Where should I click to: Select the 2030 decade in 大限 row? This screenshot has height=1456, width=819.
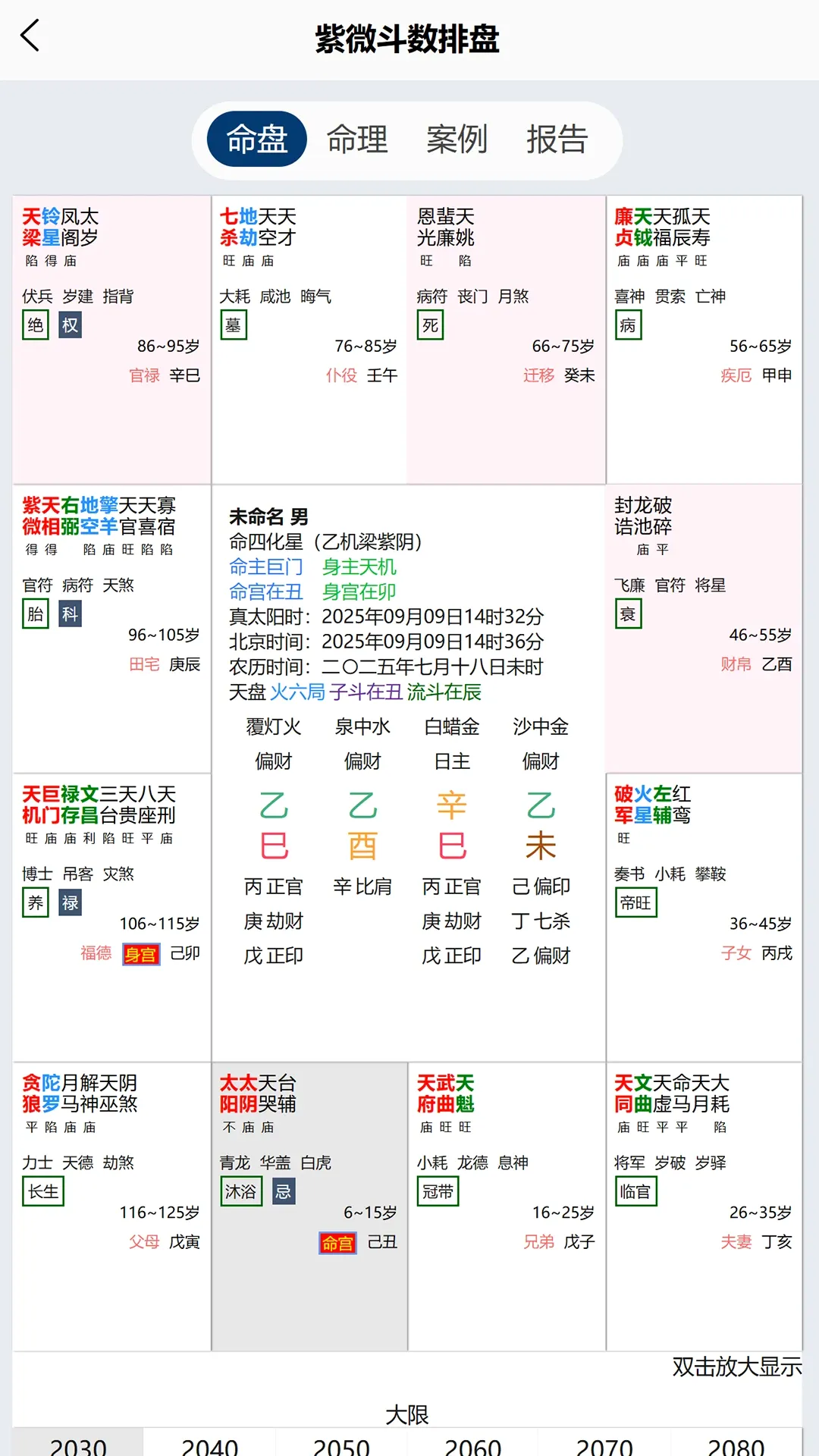click(78, 1443)
